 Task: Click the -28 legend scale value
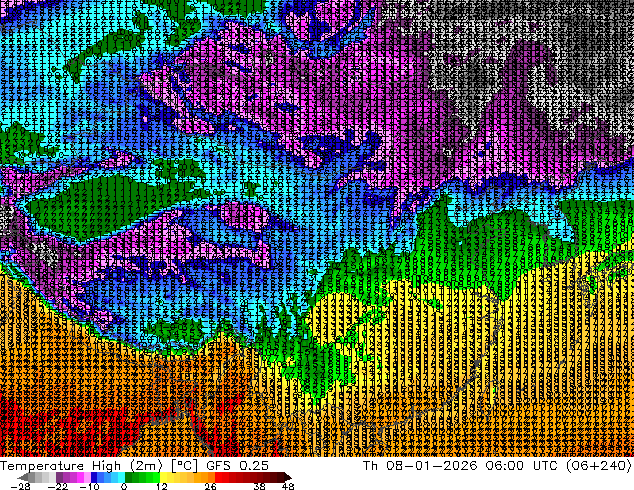21,486
